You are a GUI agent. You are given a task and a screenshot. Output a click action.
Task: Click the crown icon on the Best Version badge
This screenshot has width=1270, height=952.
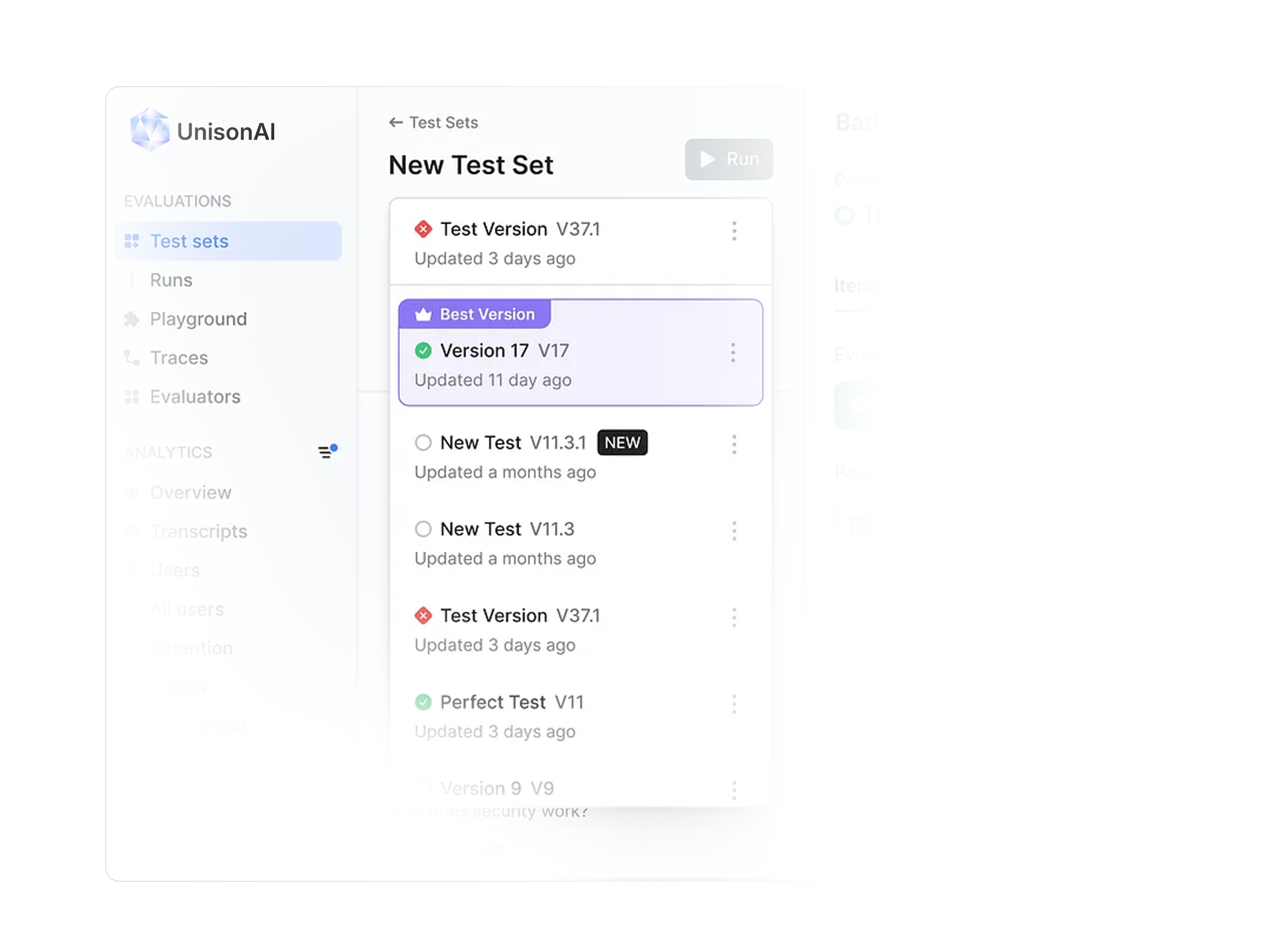423,314
